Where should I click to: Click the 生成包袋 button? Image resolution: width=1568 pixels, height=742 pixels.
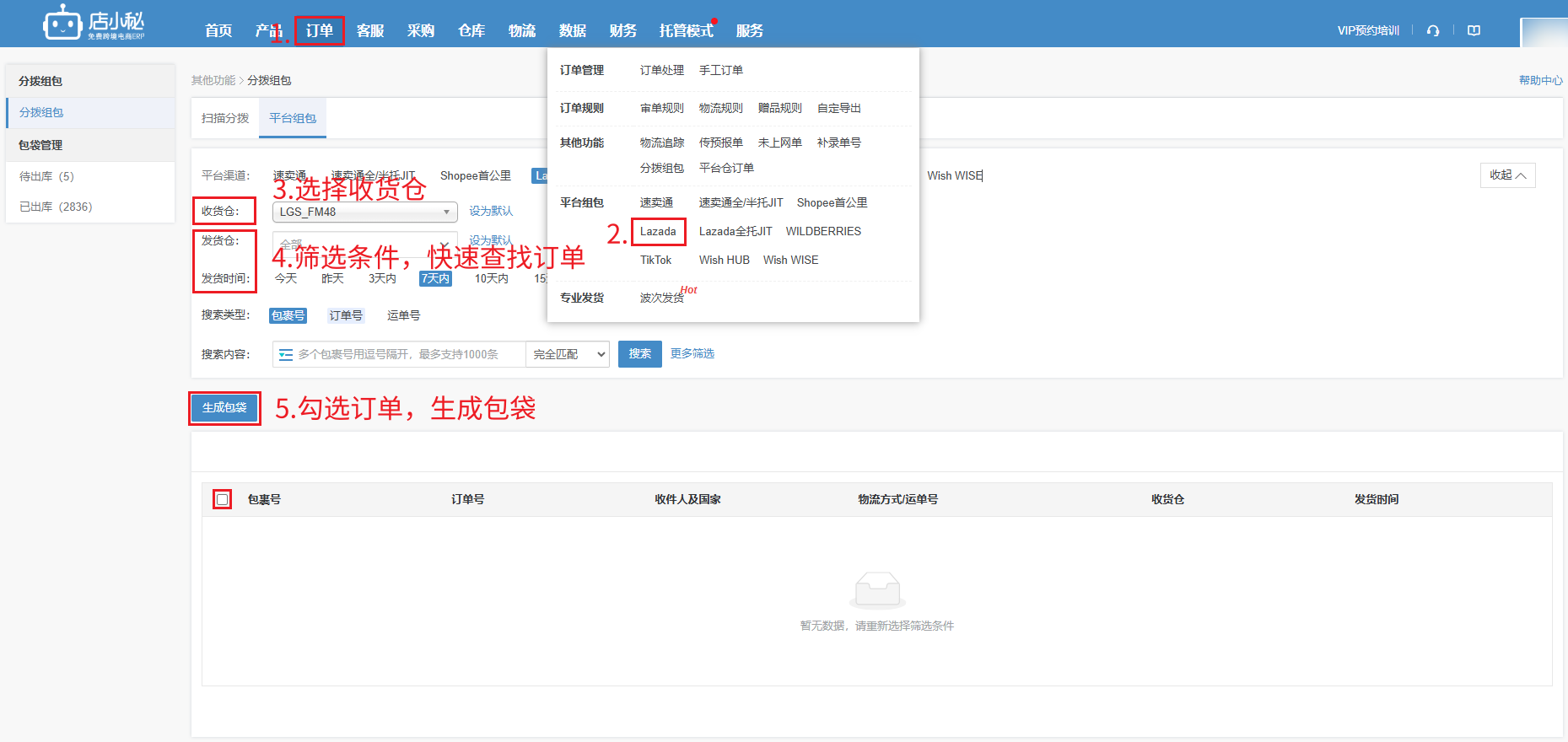(224, 407)
